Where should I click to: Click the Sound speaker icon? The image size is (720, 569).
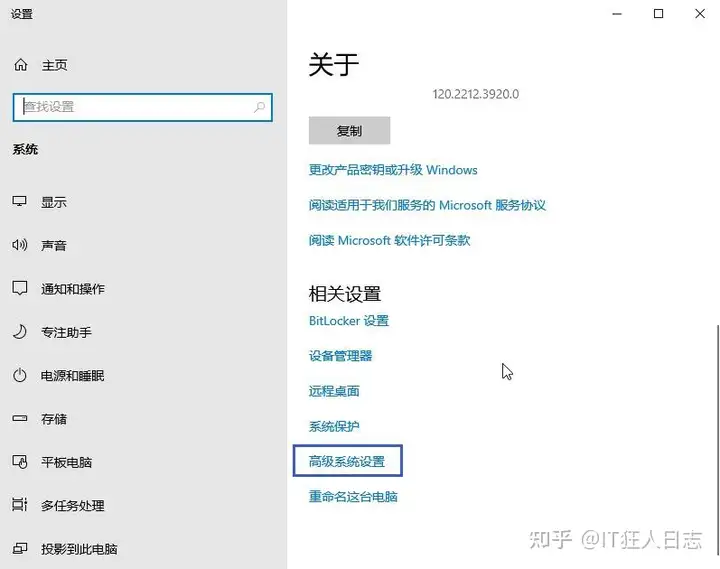pos(20,244)
